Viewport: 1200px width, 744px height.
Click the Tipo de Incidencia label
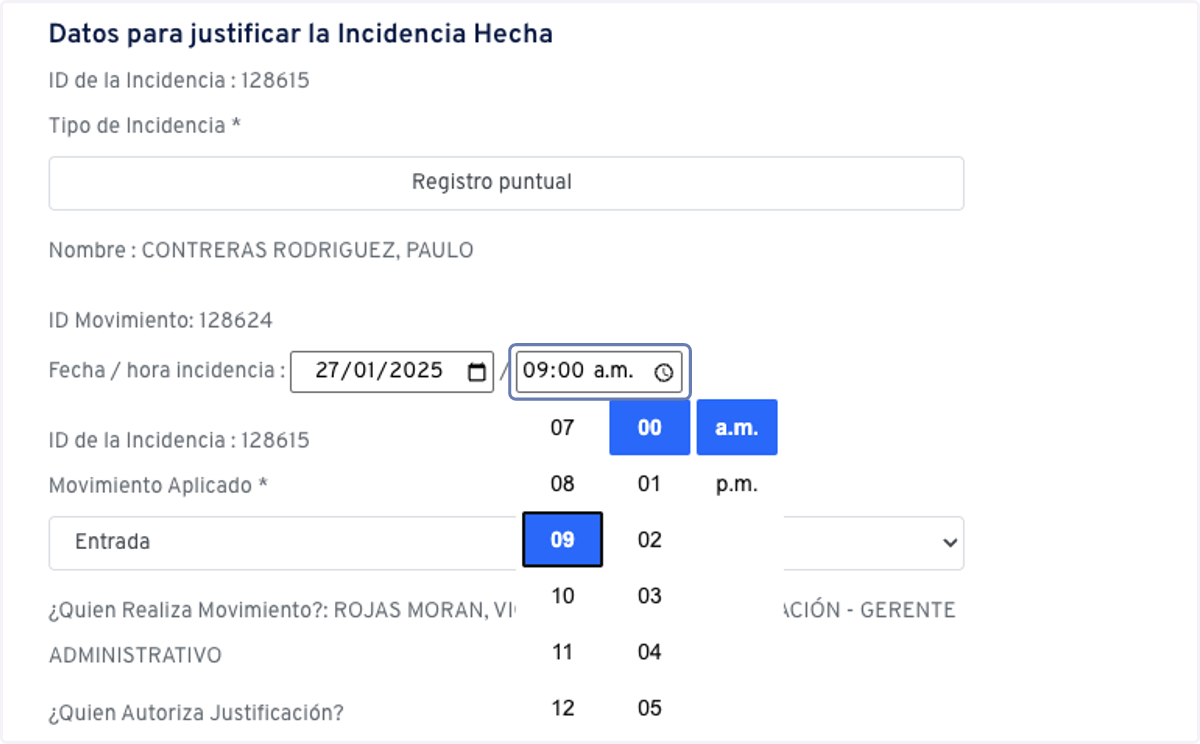145,125
